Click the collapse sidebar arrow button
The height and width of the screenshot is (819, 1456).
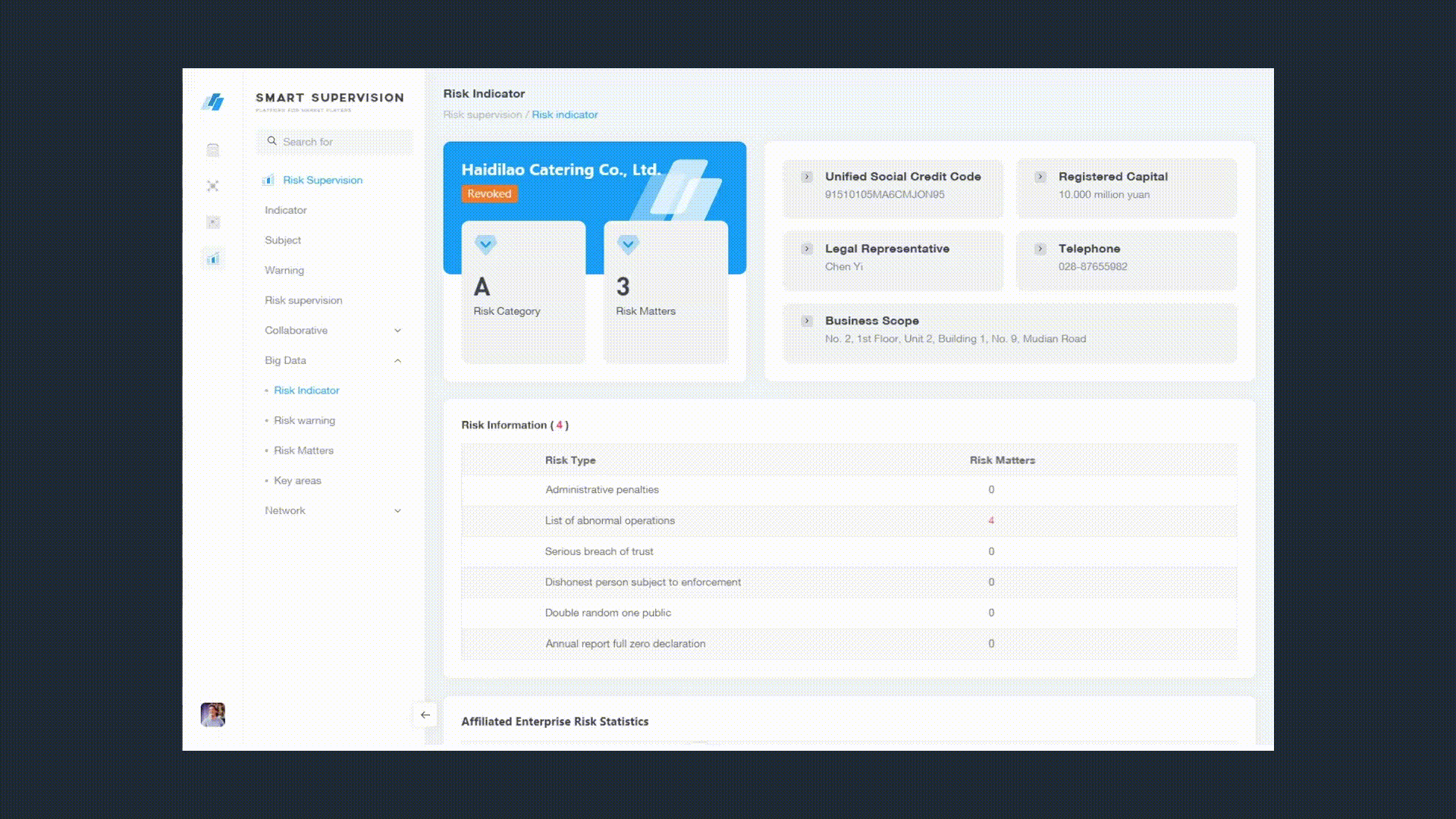(425, 715)
